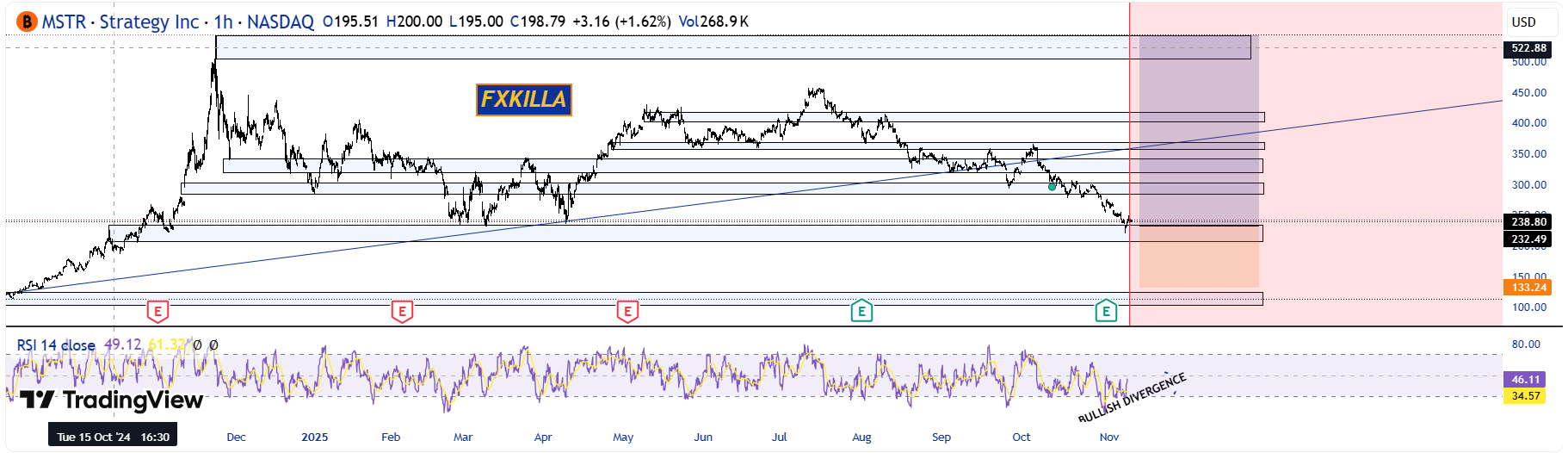Click the 2025 label on the time axis
Viewport: 1568px width, 453px height.
(314, 437)
